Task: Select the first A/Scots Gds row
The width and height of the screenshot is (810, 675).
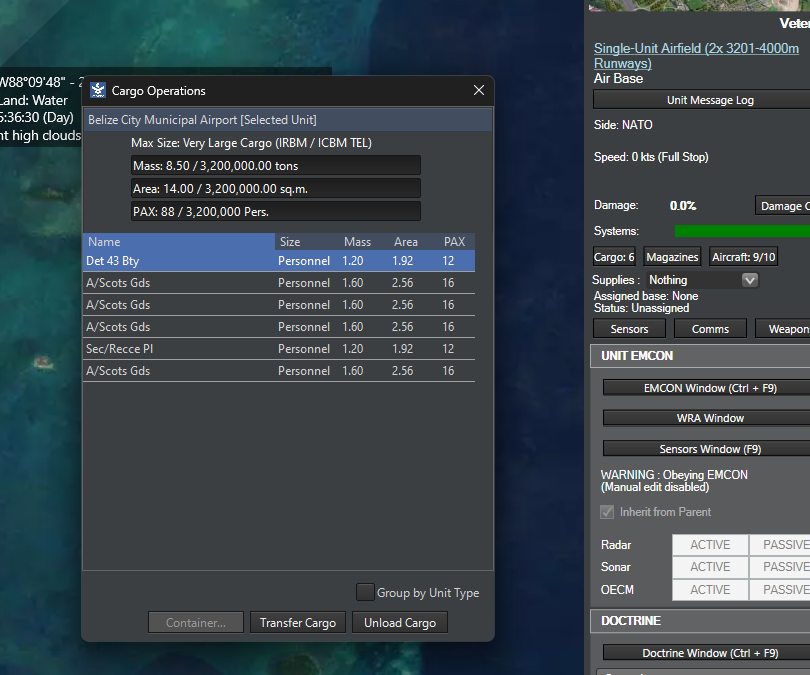Action: point(279,282)
